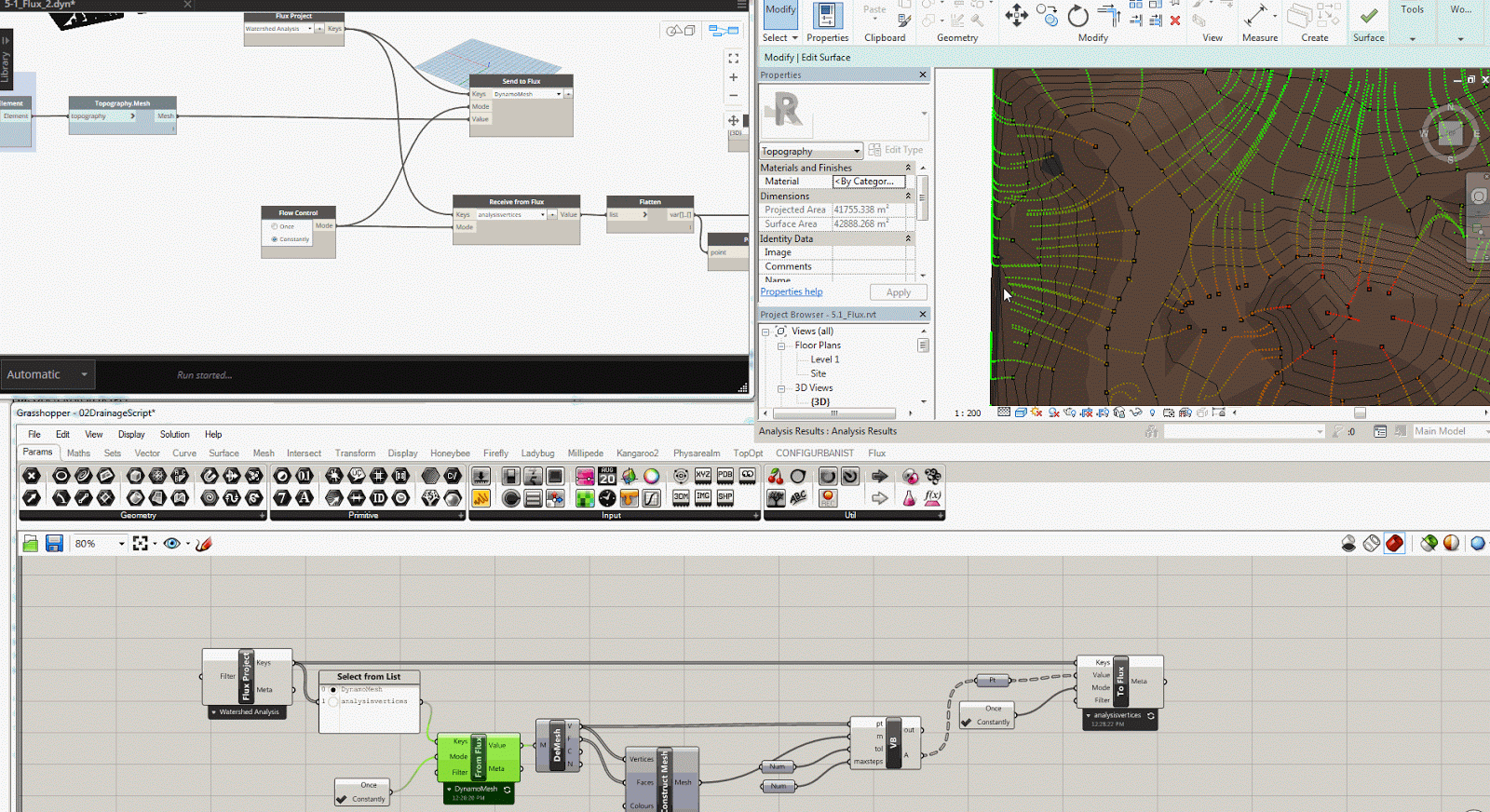
Task: Open the Dynamo Automatic run mode dropdown
Action: [47, 374]
